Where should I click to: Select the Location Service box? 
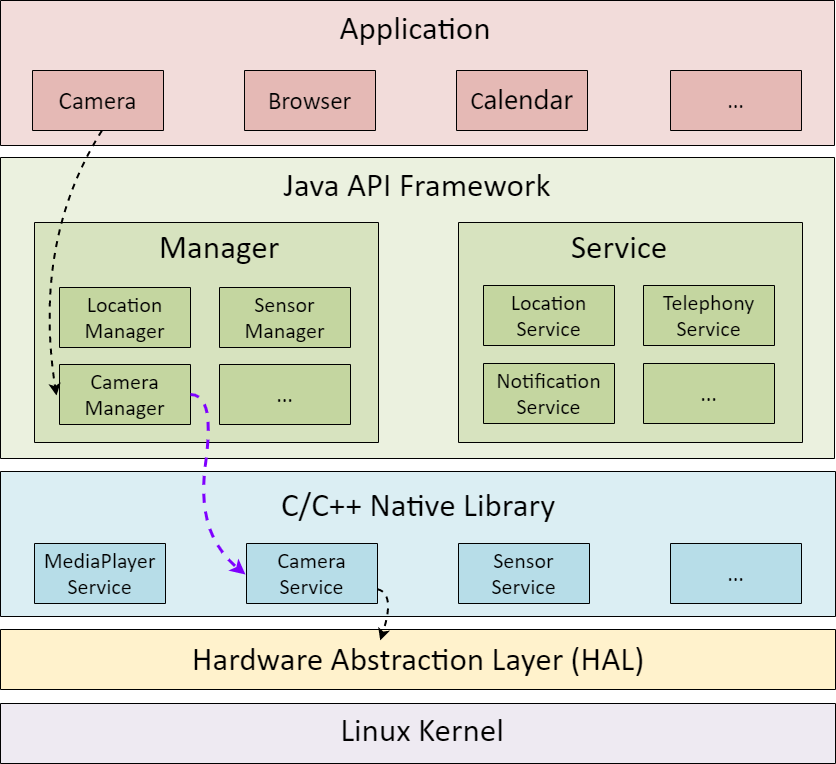[x=549, y=316]
